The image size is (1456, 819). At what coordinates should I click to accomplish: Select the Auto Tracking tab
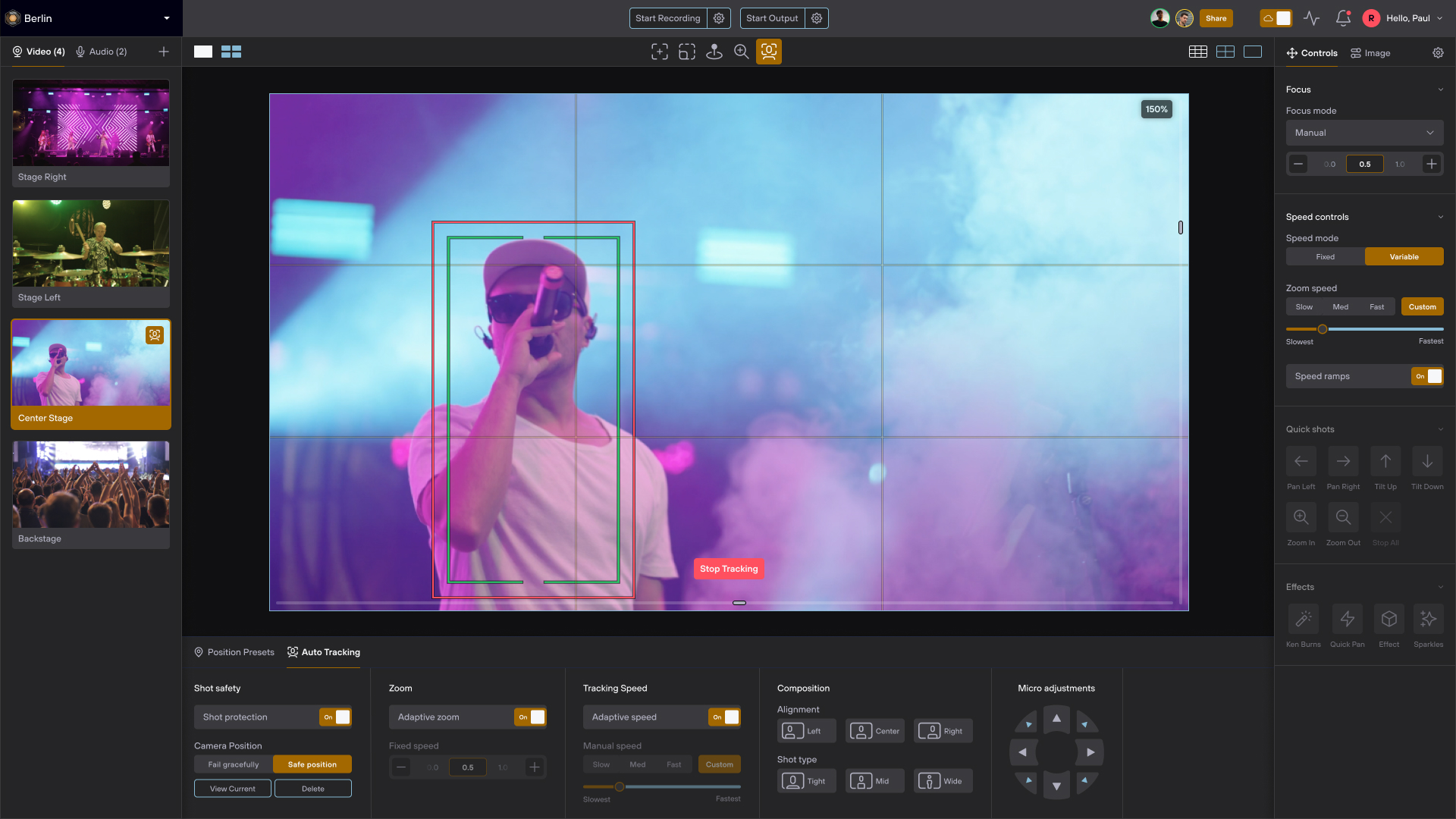pos(323,652)
